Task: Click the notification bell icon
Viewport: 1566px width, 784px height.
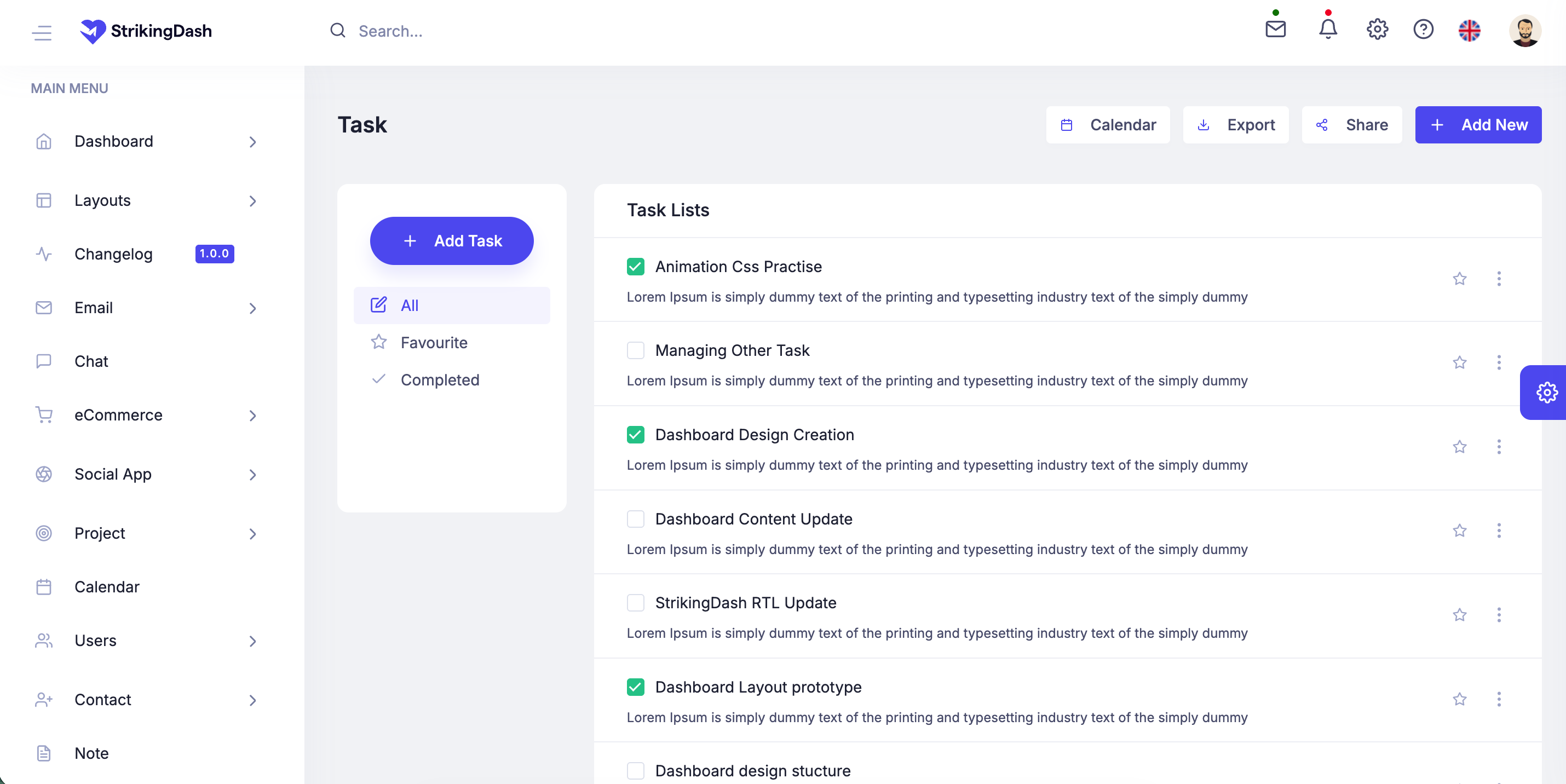Action: pos(1327,29)
